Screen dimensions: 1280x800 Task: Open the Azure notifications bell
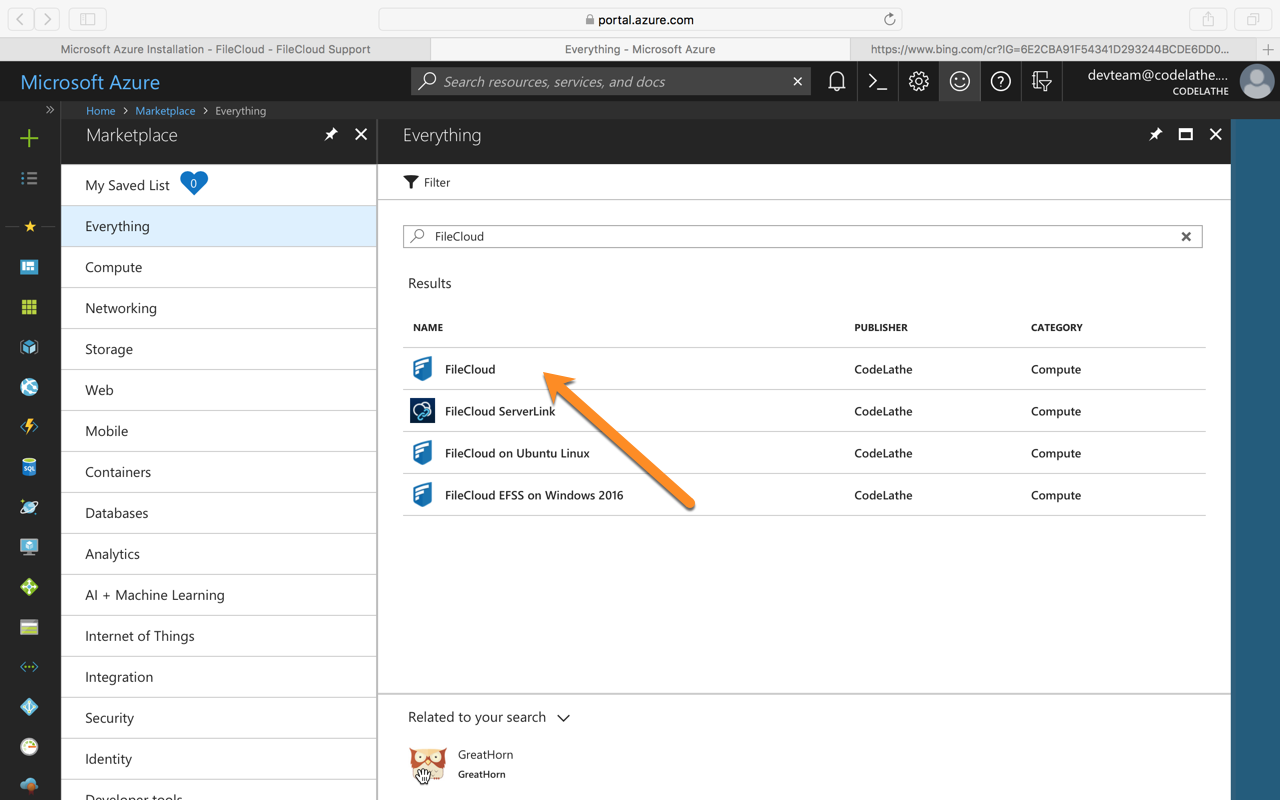click(836, 82)
